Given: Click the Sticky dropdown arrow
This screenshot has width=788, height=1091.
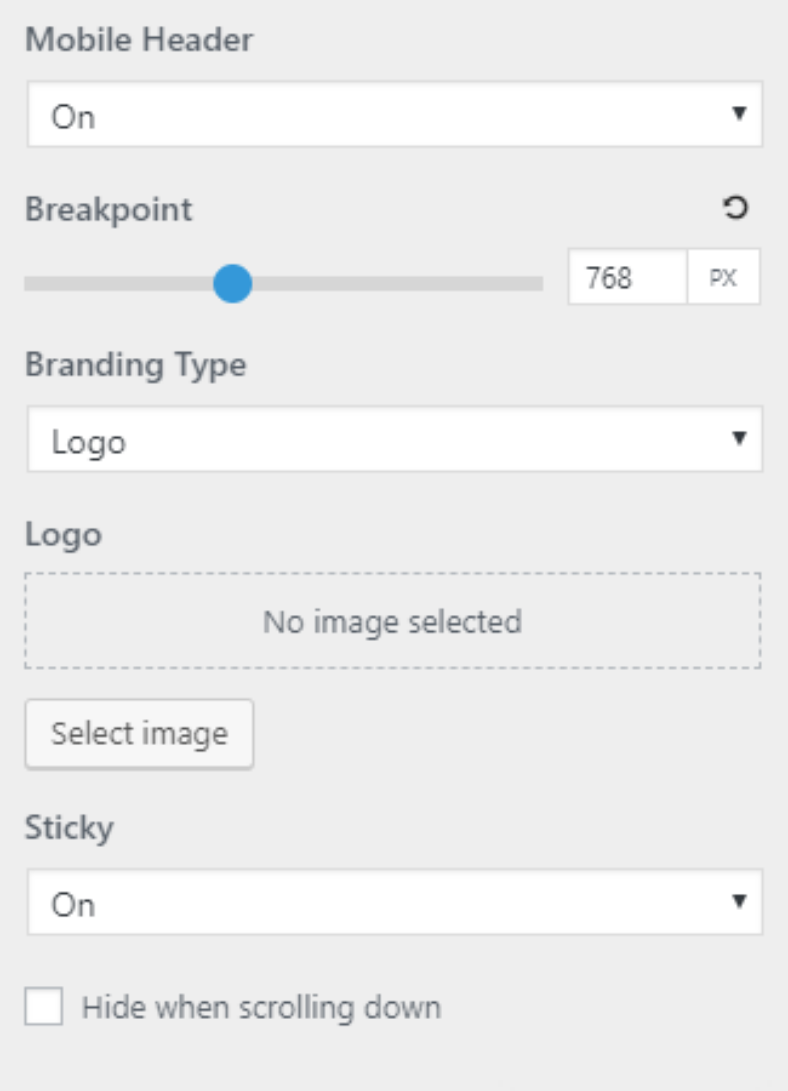Looking at the screenshot, I should pyautogui.click(x=739, y=901).
